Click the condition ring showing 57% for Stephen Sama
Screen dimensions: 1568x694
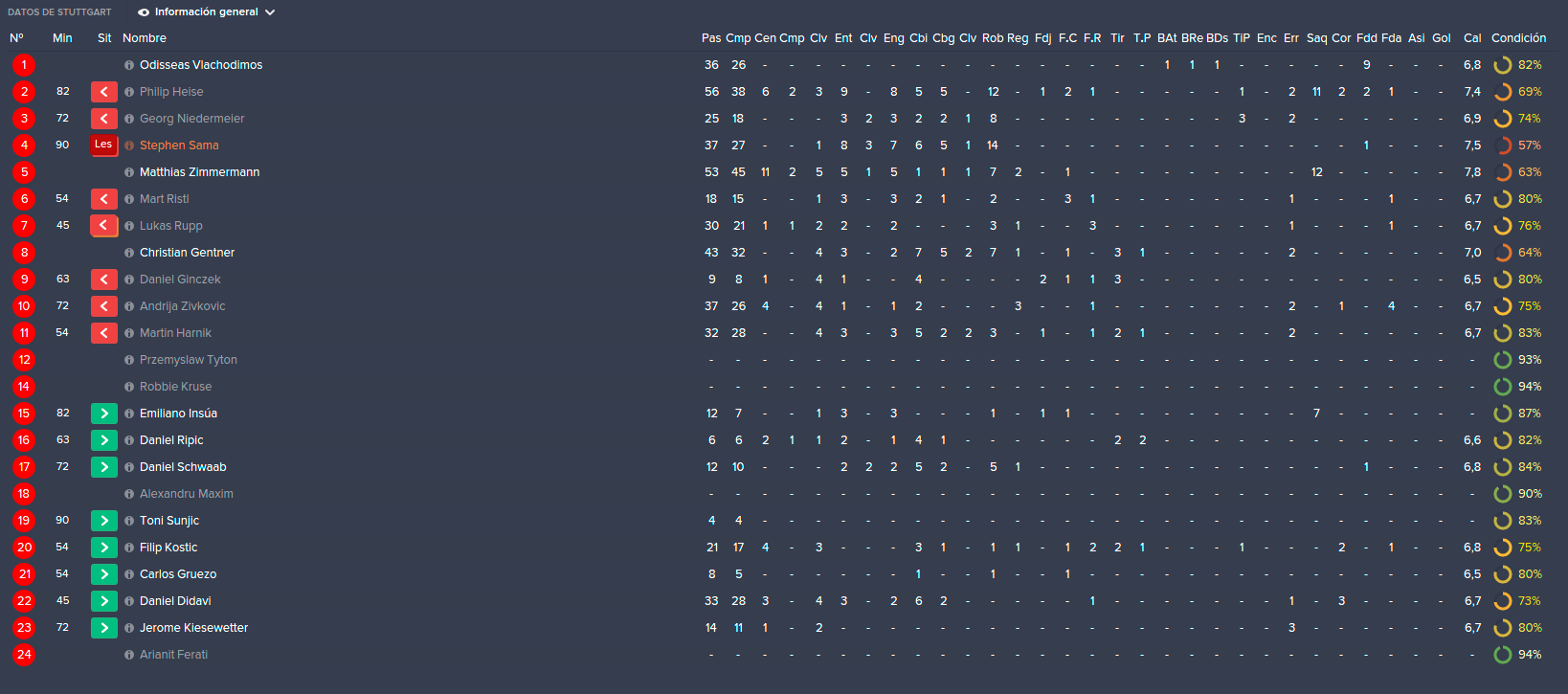tap(1503, 146)
